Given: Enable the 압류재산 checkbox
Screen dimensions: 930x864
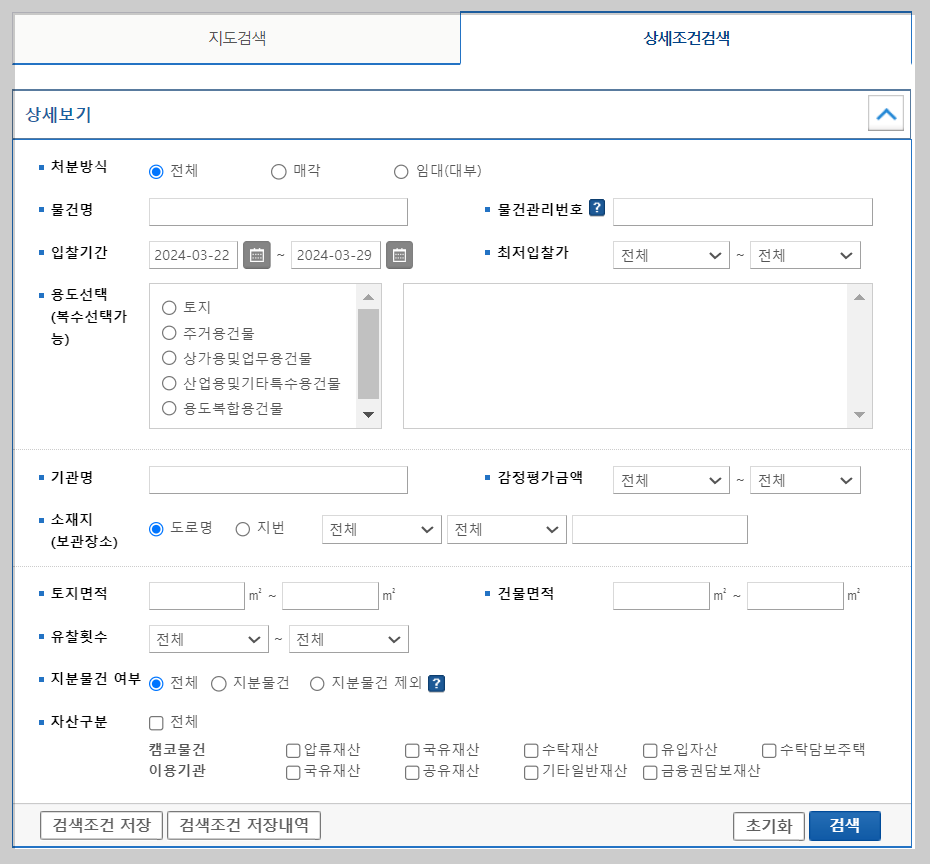Looking at the screenshot, I should coord(292,750).
